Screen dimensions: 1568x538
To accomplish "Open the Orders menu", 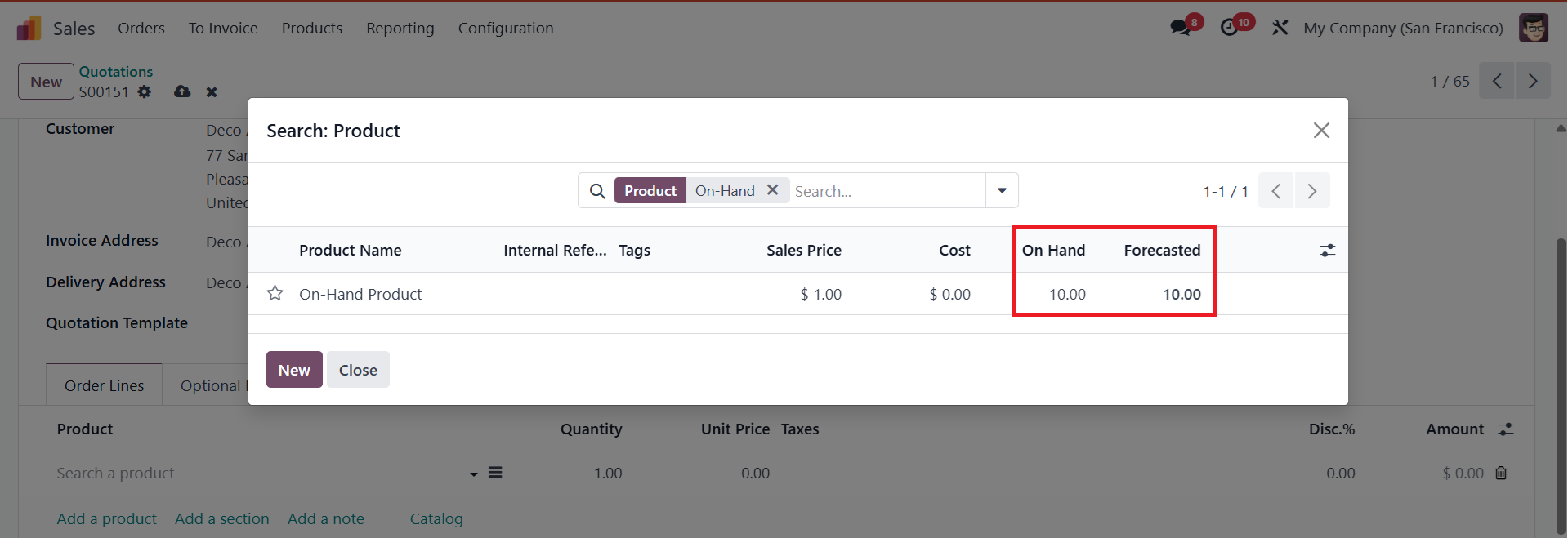I will point(141,28).
